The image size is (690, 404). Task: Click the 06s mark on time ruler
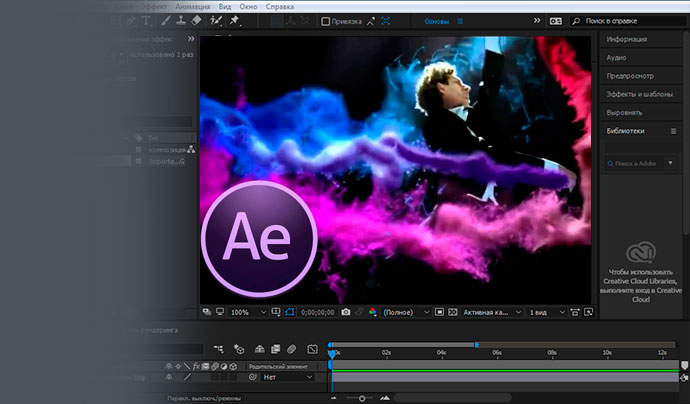tap(497, 353)
